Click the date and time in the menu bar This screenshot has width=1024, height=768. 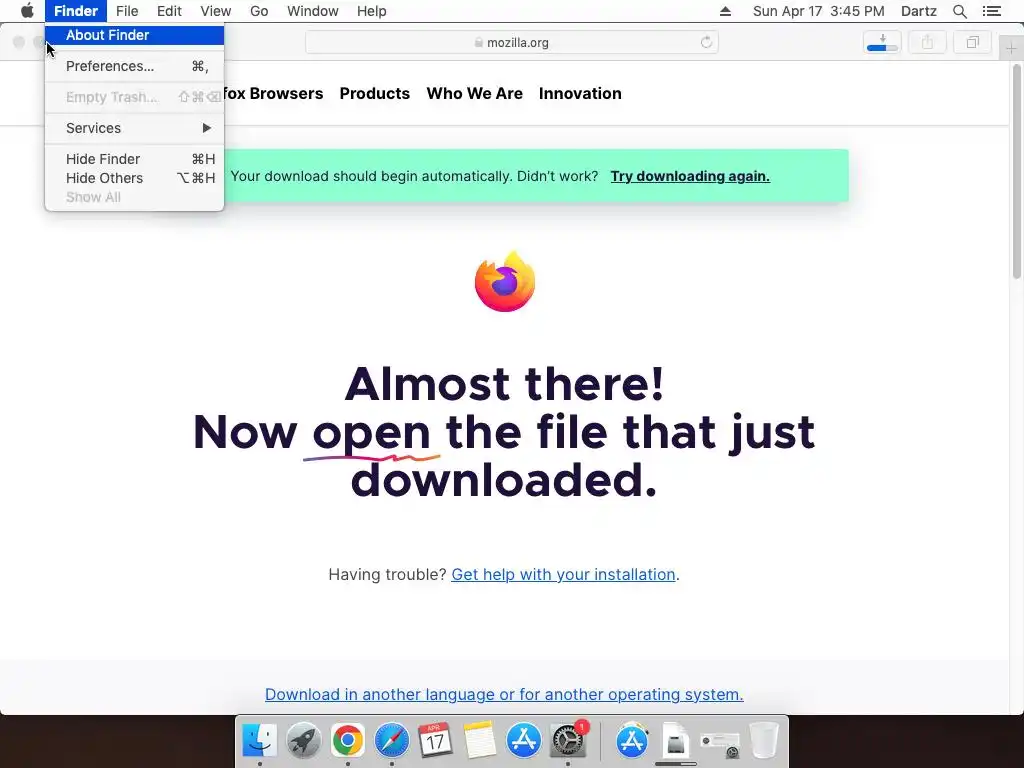click(818, 11)
